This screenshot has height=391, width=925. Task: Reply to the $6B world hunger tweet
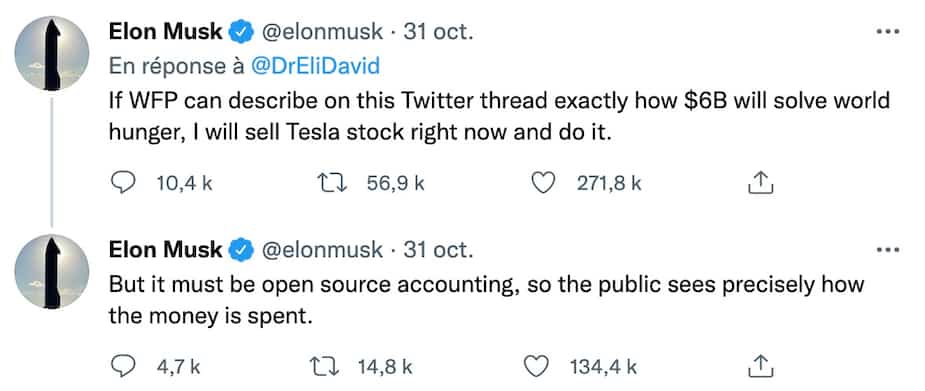tap(123, 183)
